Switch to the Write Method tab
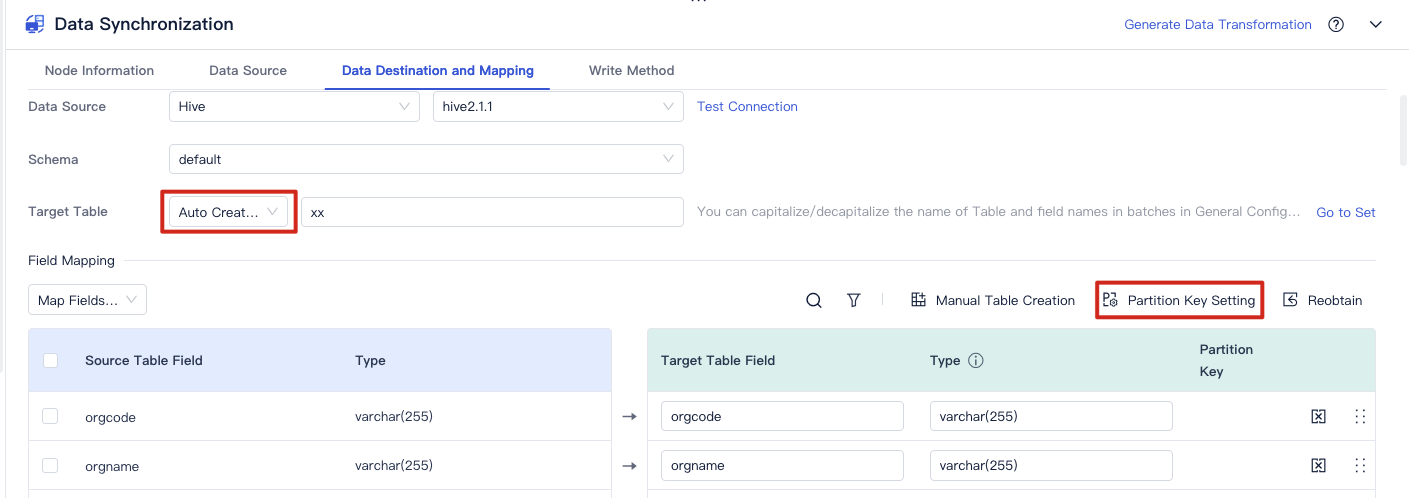This screenshot has height=498, width=1412. [x=631, y=71]
